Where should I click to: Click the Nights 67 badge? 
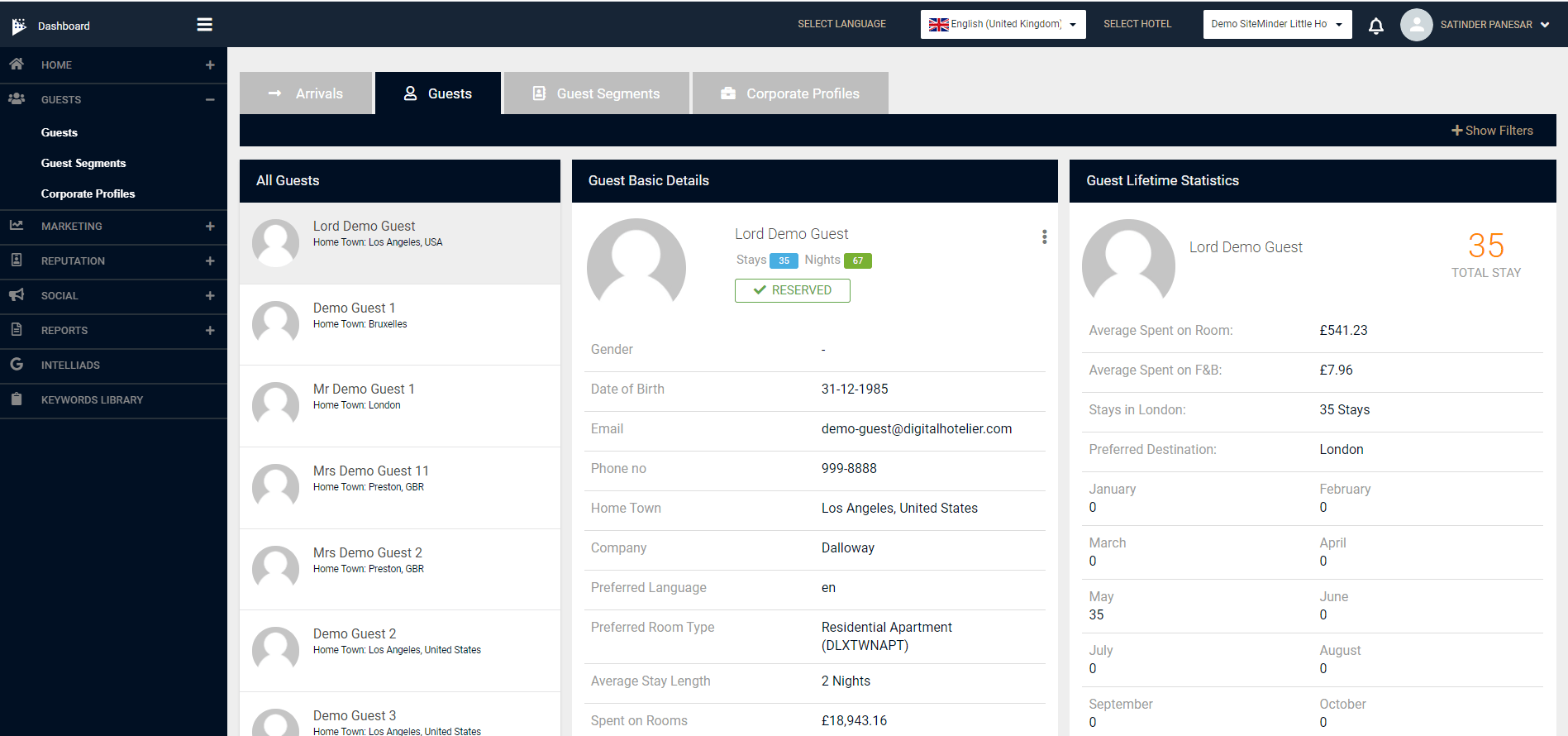pos(857,260)
